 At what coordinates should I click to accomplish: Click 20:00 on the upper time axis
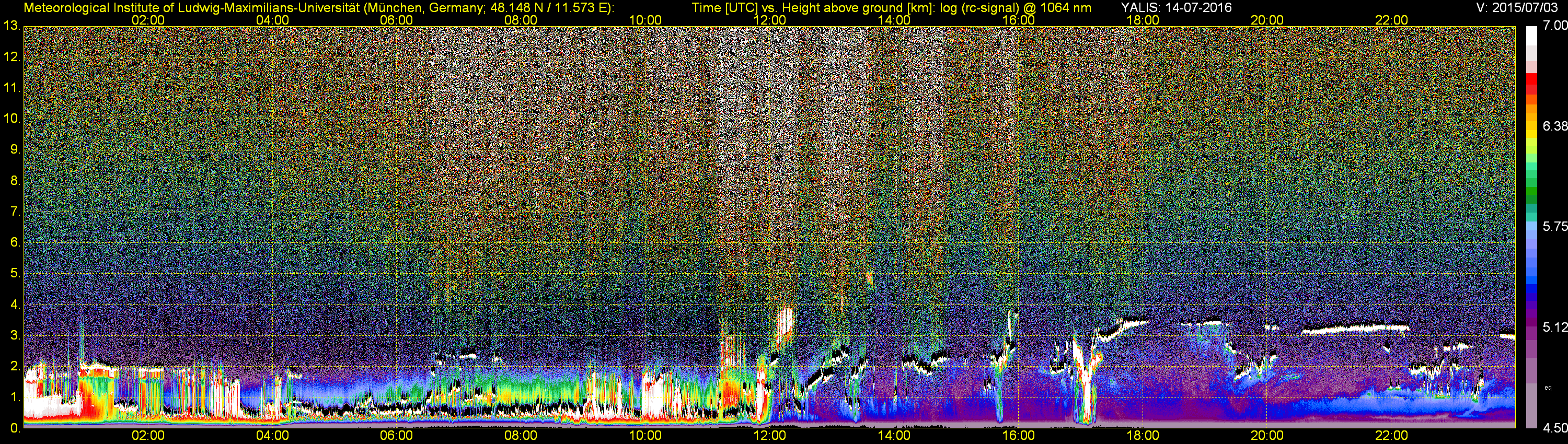(1267, 20)
